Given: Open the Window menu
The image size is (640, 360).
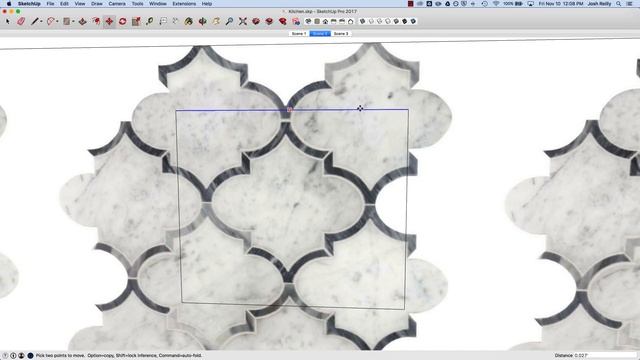Looking at the screenshot, I should click(x=158, y=4).
